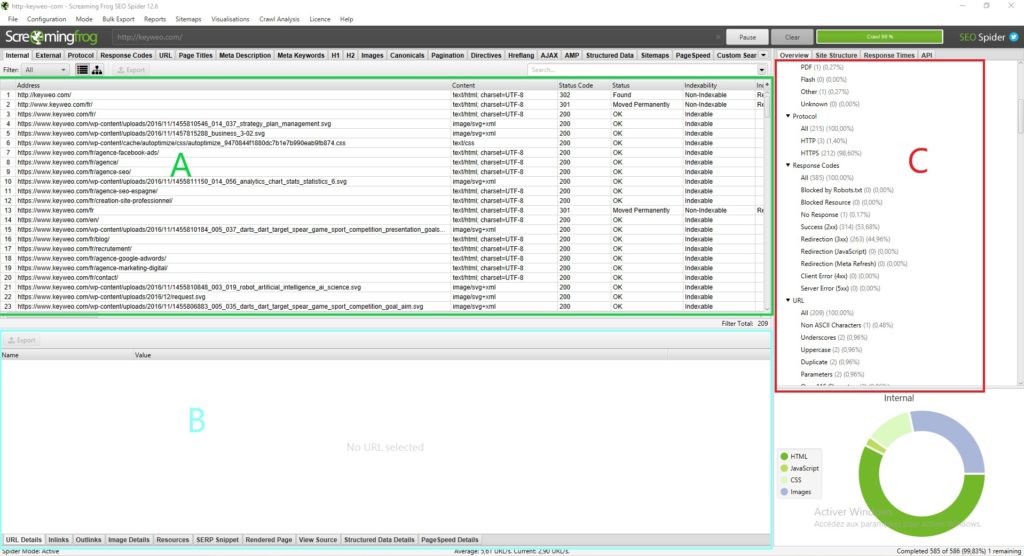
Task: Switch to the Response Codes tab
Action: tap(126, 56)
